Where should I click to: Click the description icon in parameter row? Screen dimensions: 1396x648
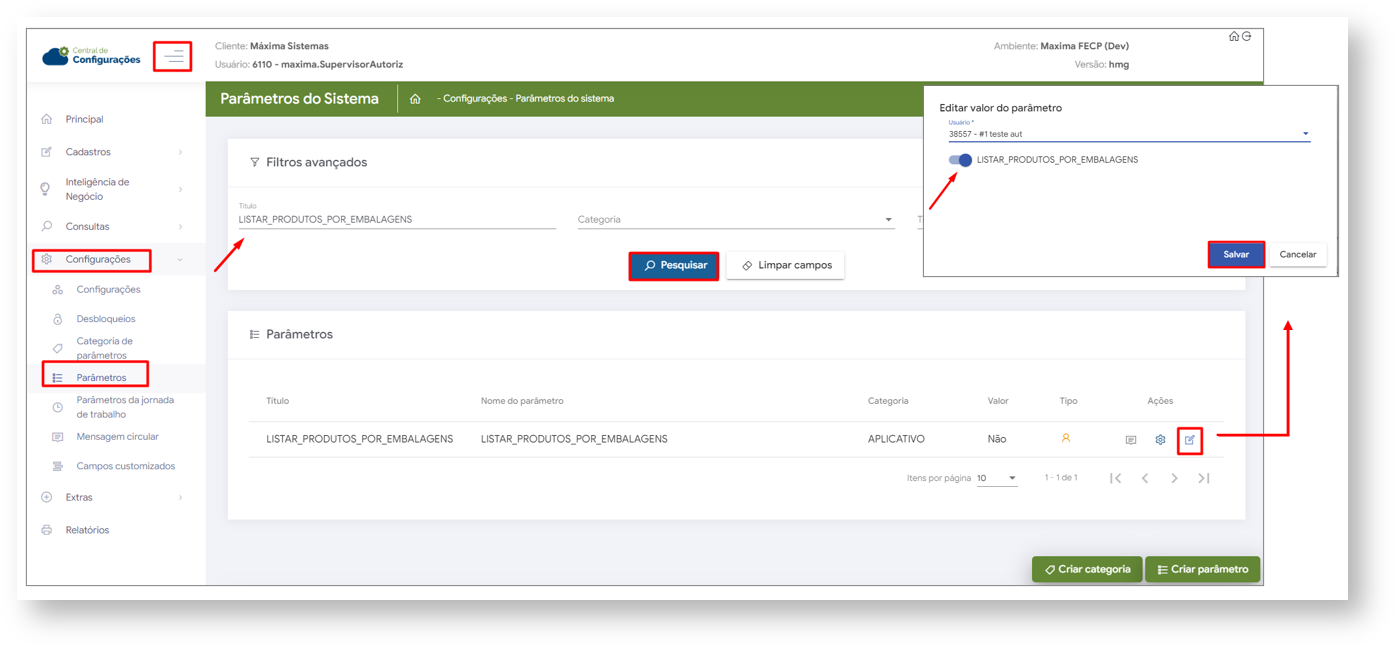pyautogui.click(x=1130, y=440)
